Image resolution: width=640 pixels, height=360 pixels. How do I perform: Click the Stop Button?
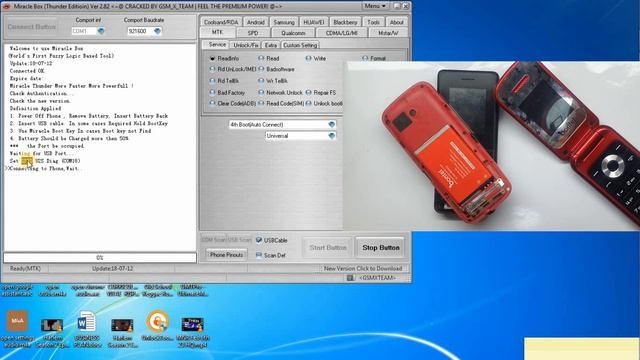point(380,247)
